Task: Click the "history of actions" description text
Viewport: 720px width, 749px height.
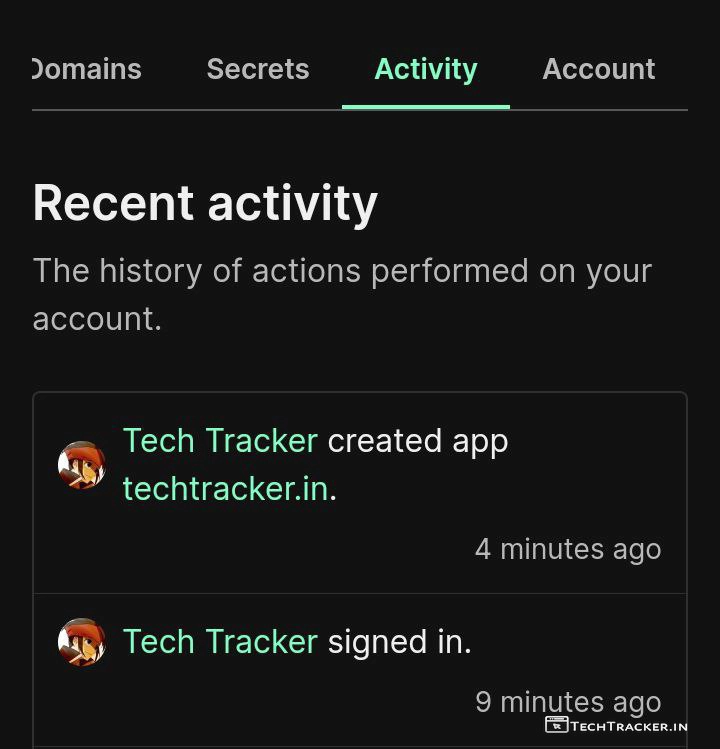Action: (x=342, y=271)
